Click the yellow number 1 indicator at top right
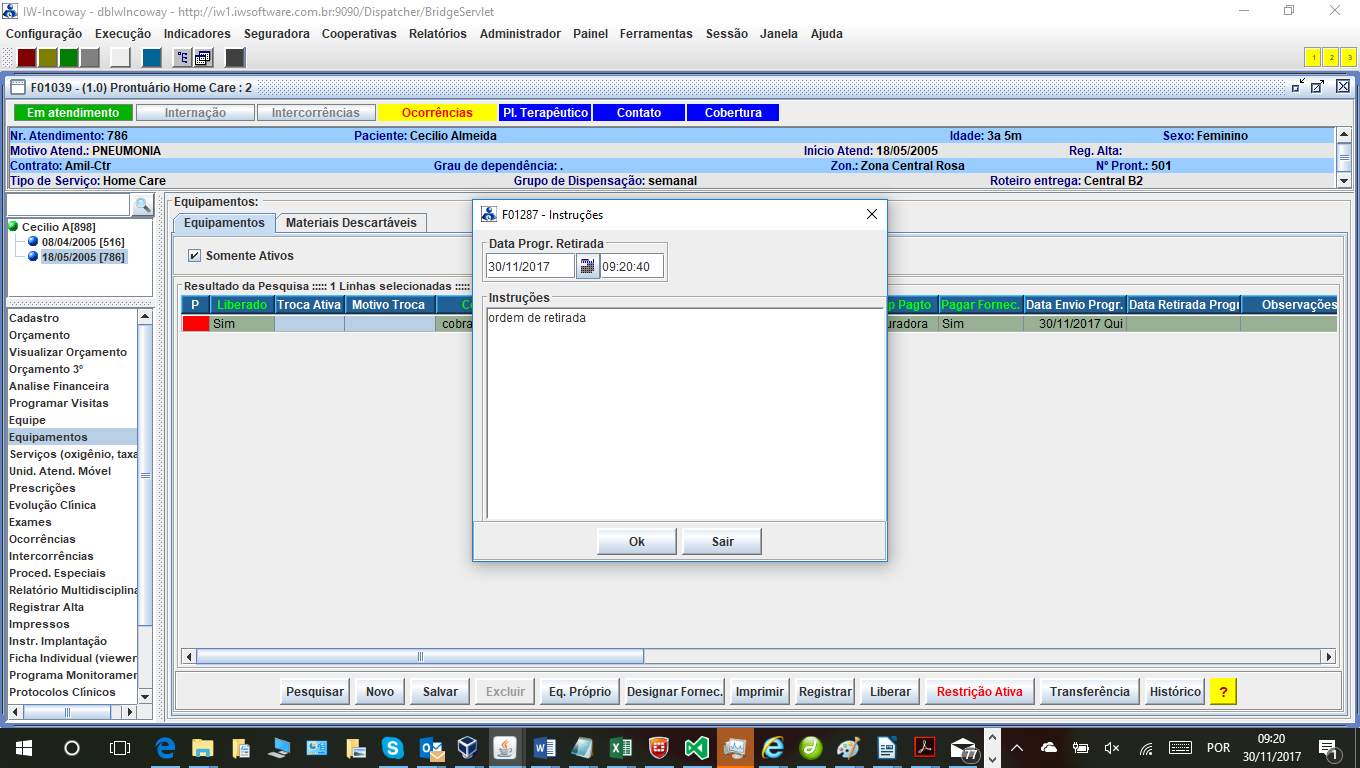 (x=1313, y=57)
